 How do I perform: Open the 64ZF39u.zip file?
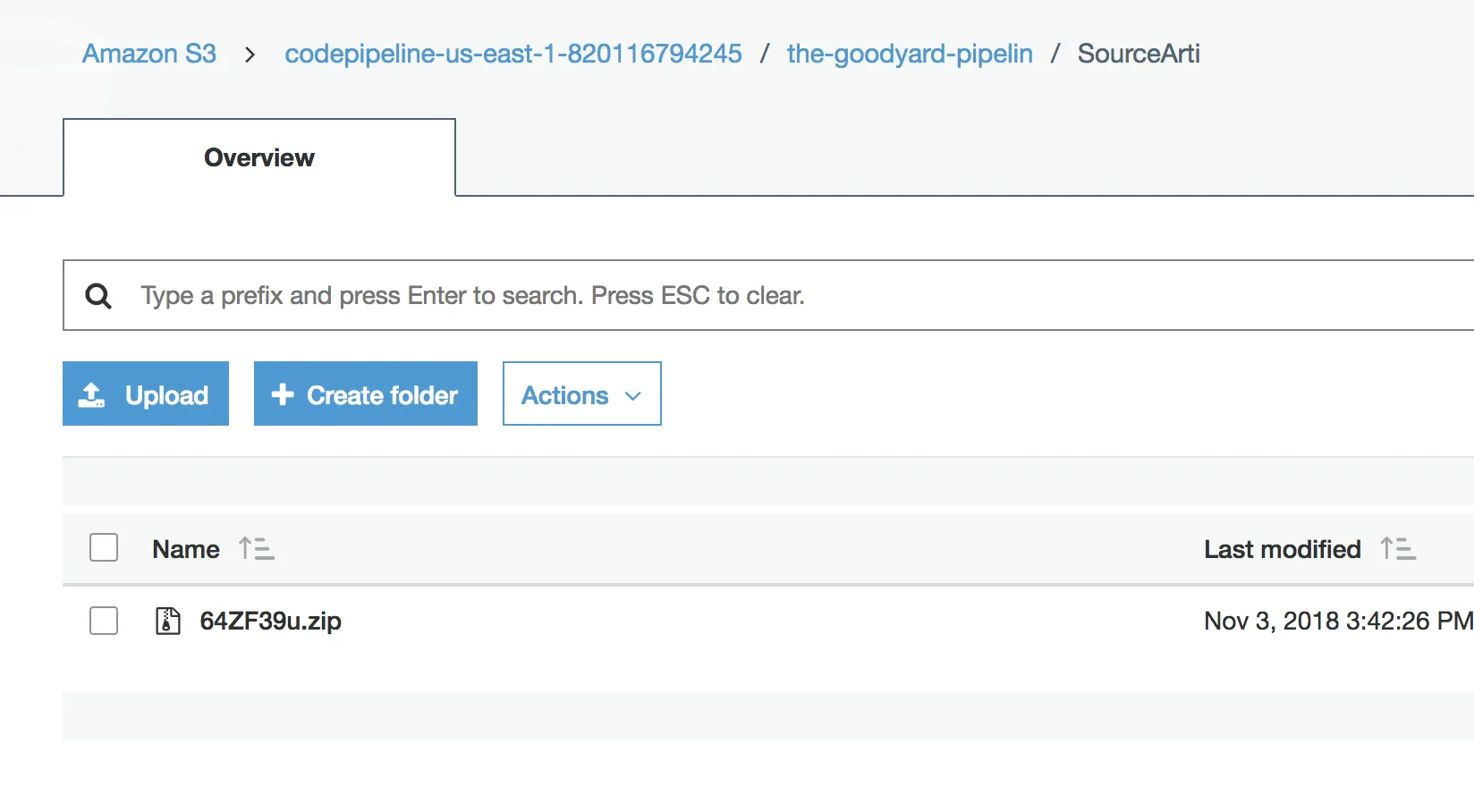(270, 621)
